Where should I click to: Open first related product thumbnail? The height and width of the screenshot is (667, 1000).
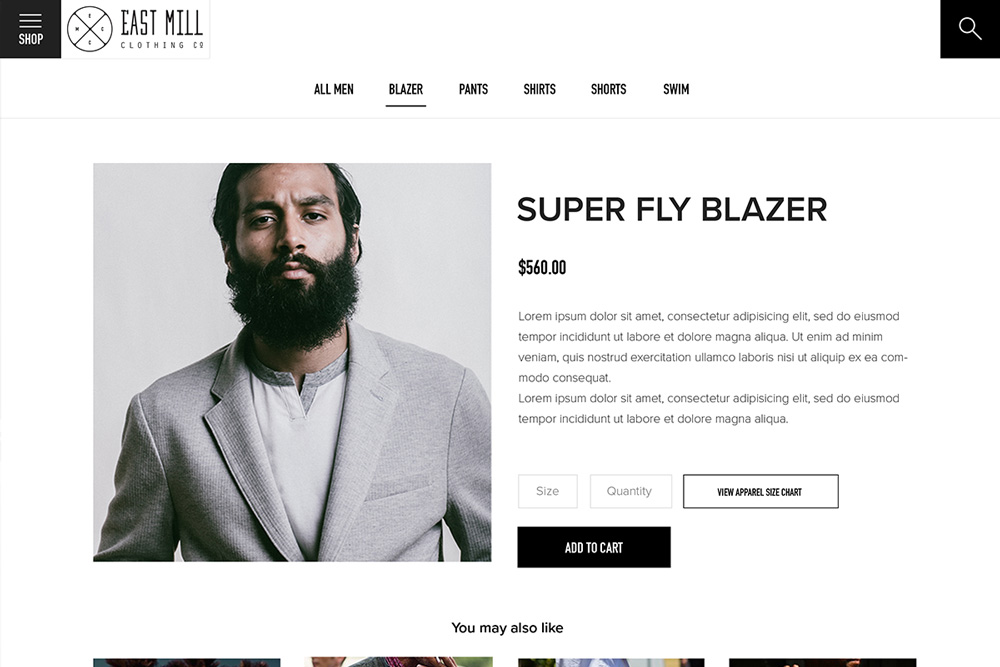[x=187, y=663]
